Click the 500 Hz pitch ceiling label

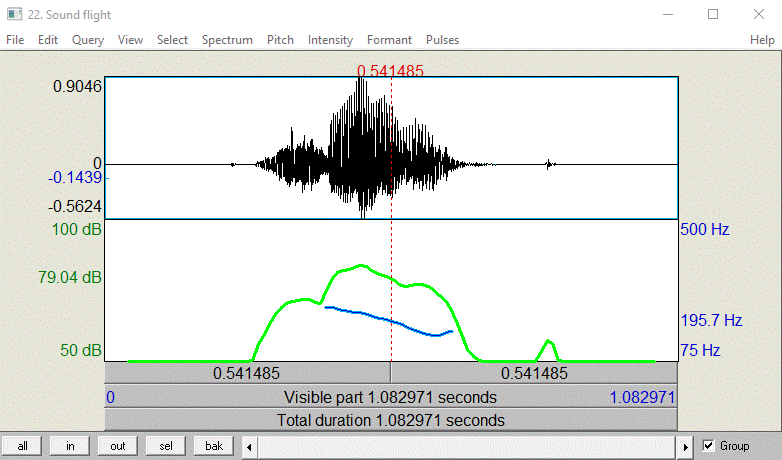point(705,230)
